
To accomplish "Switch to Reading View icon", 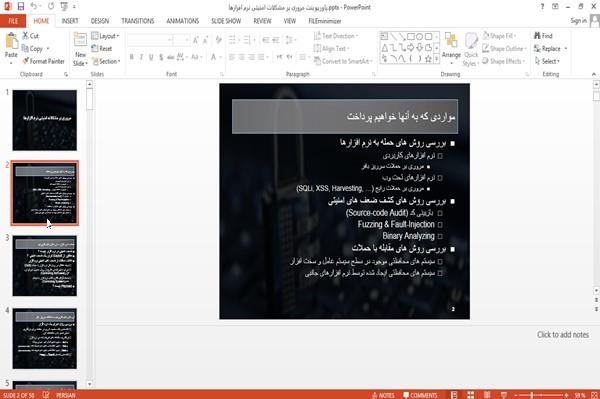I will click(487, 395).
